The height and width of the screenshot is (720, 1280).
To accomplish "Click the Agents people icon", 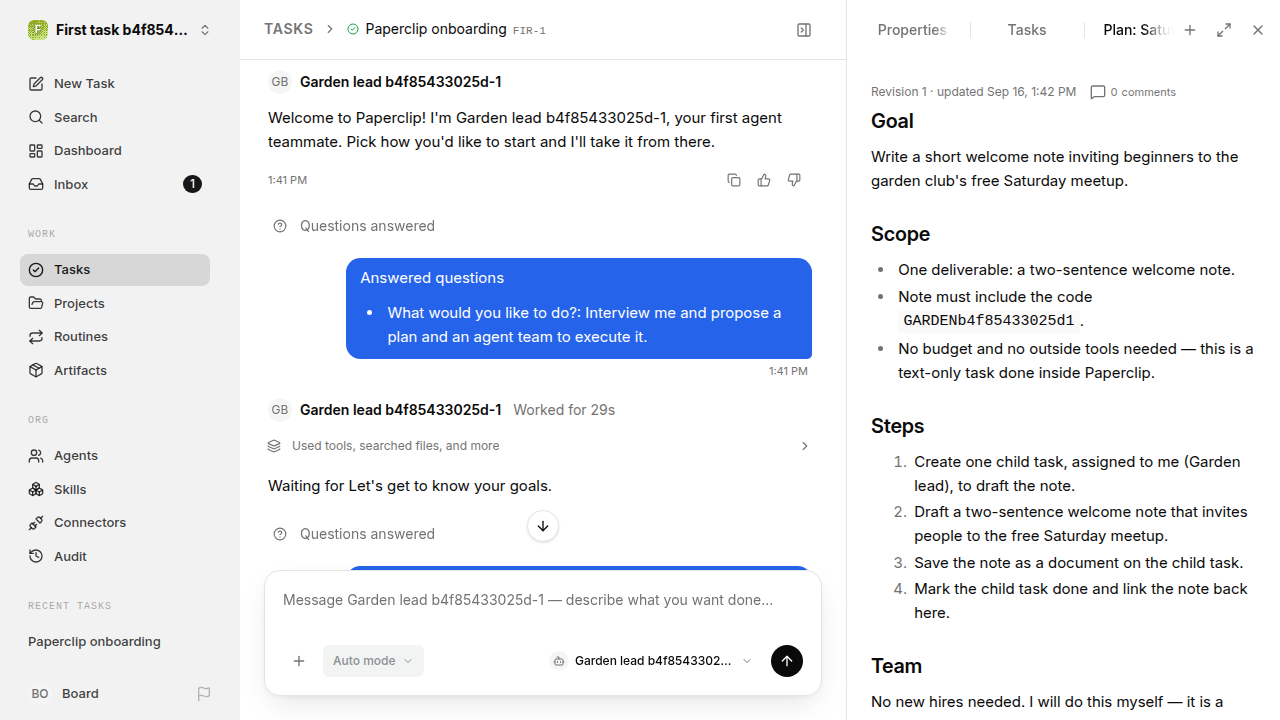I will [36, 456].
